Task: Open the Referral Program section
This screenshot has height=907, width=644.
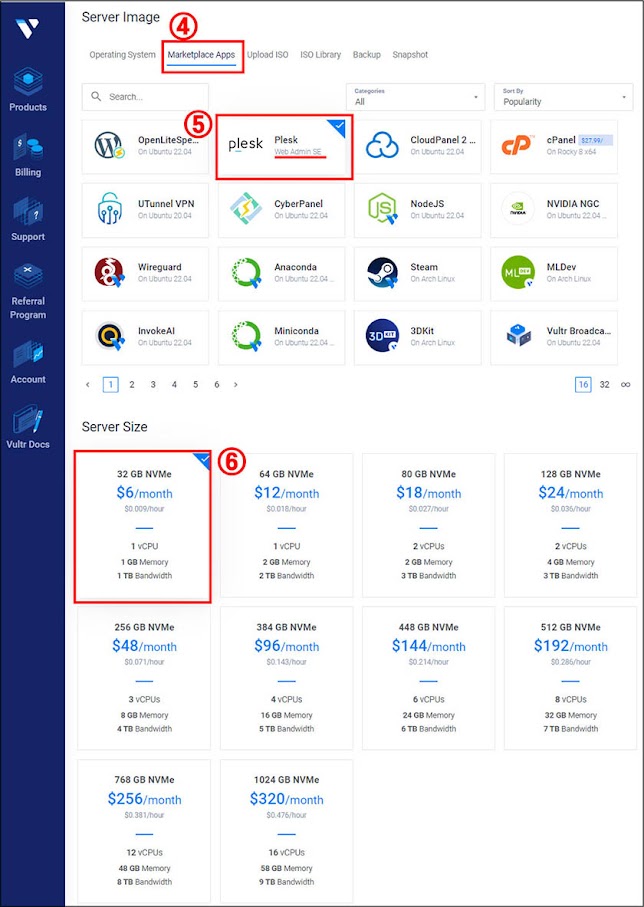Action: [x=28, y=292]
